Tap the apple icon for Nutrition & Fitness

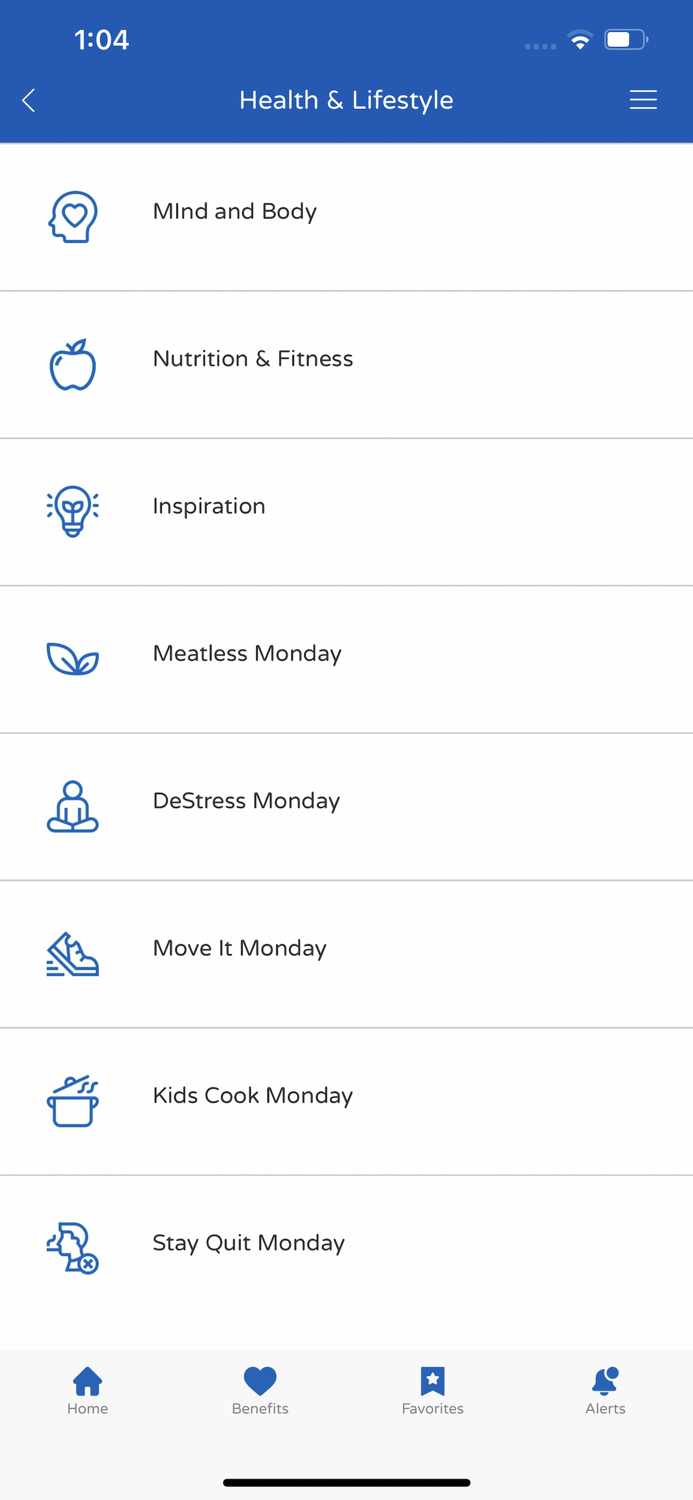click(72, 363)
